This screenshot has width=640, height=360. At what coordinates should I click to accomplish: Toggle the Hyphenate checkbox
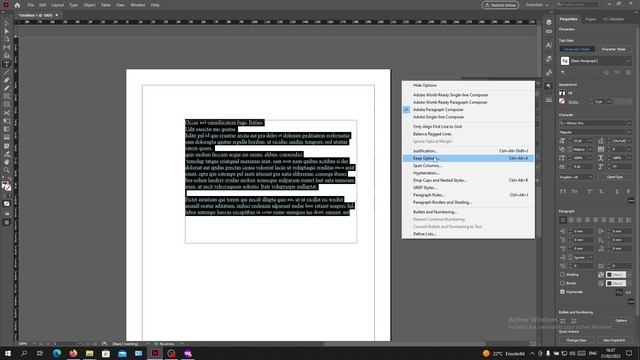tap(562, 292)
